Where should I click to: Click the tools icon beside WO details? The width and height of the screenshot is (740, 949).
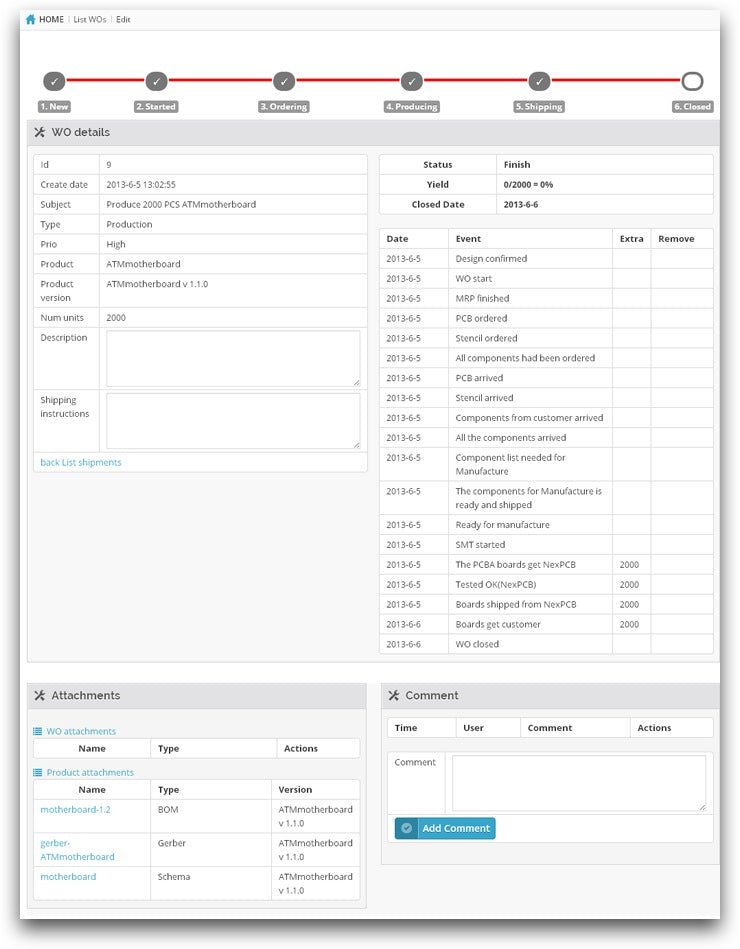[x=40, y=132]
